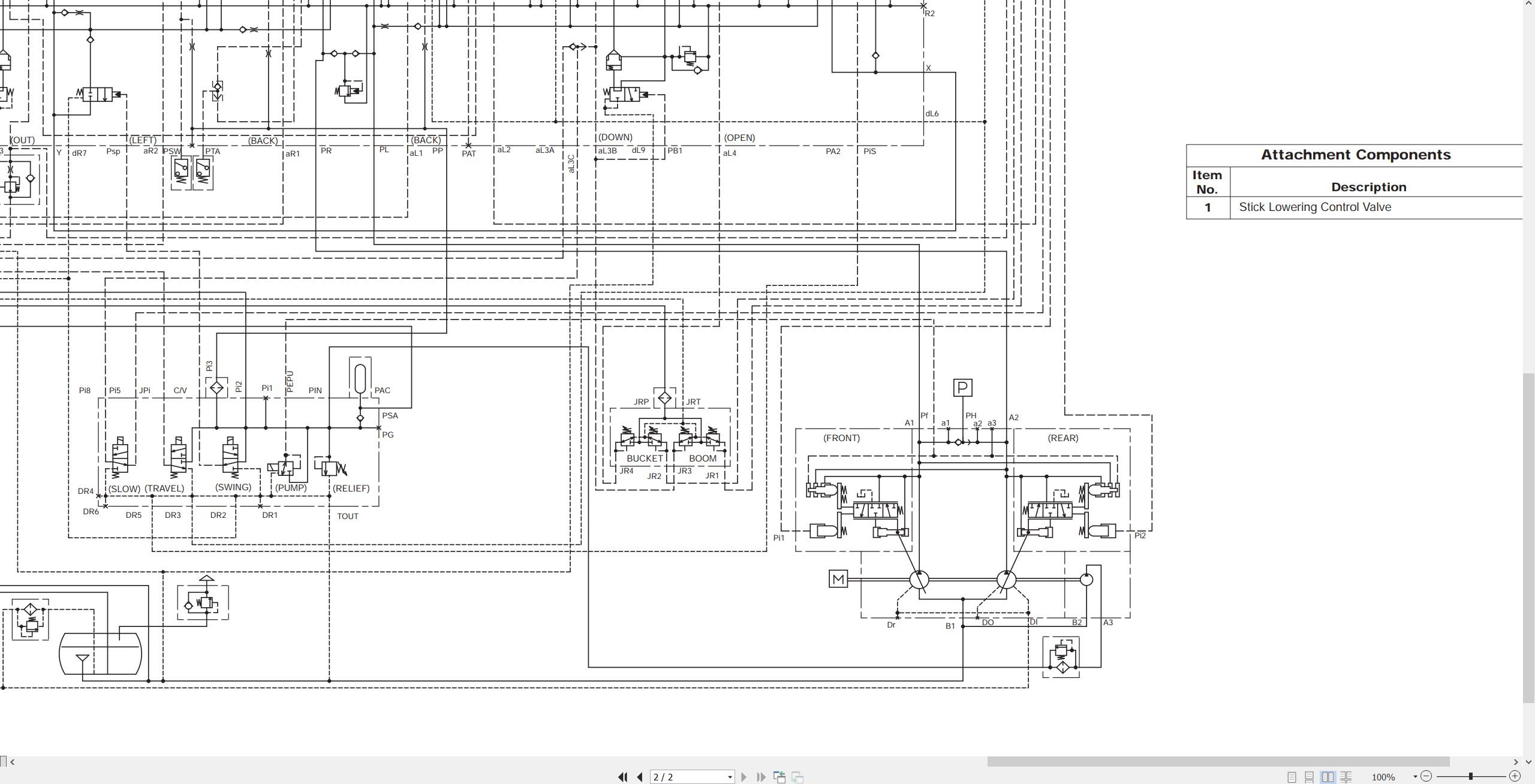Open the page number dropdown
Screen dimensions: 1535x784
pos(730,777)
